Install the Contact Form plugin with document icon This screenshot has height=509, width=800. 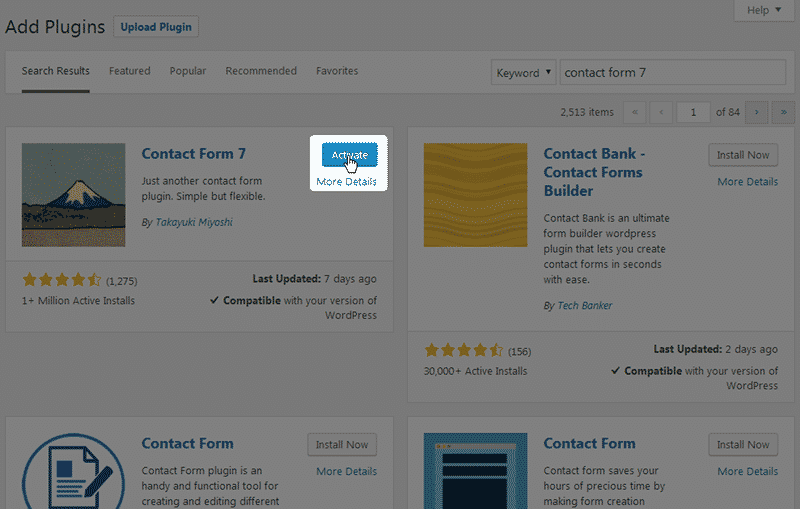click(342, 445)
